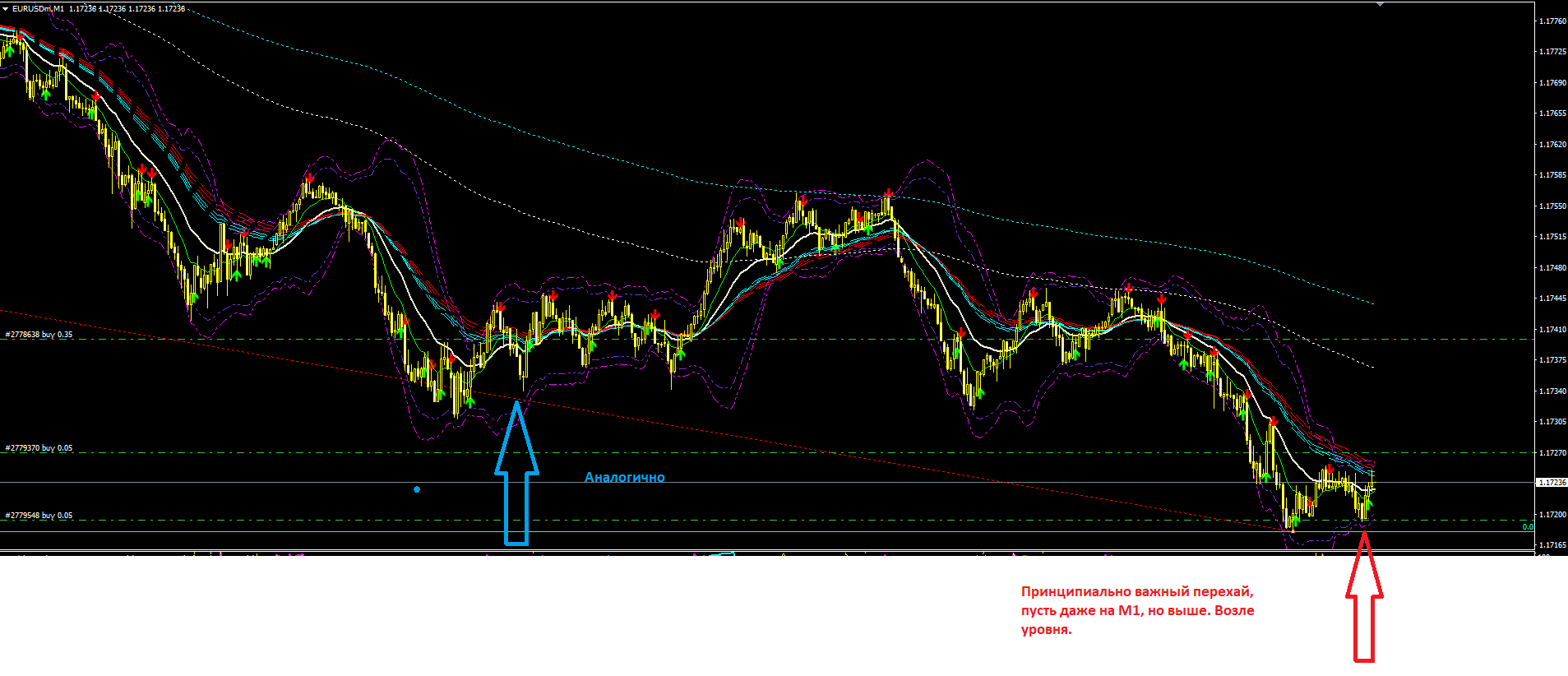The width and height of the screenshot is (1568, 676).
Task: Click price scale value 1.17305
Action: pos(1552,422)
